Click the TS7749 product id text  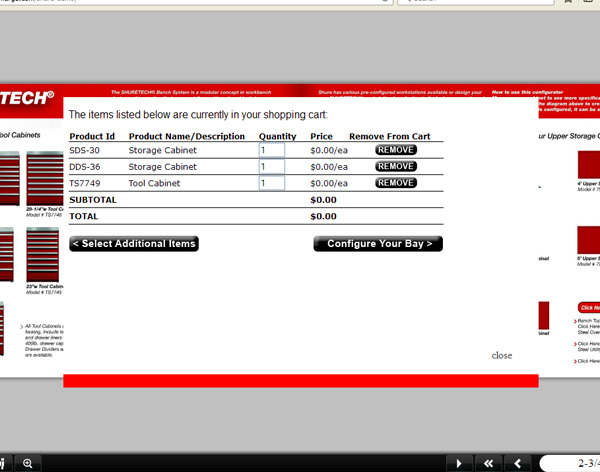pyautogui.click(x=85, y=183)
